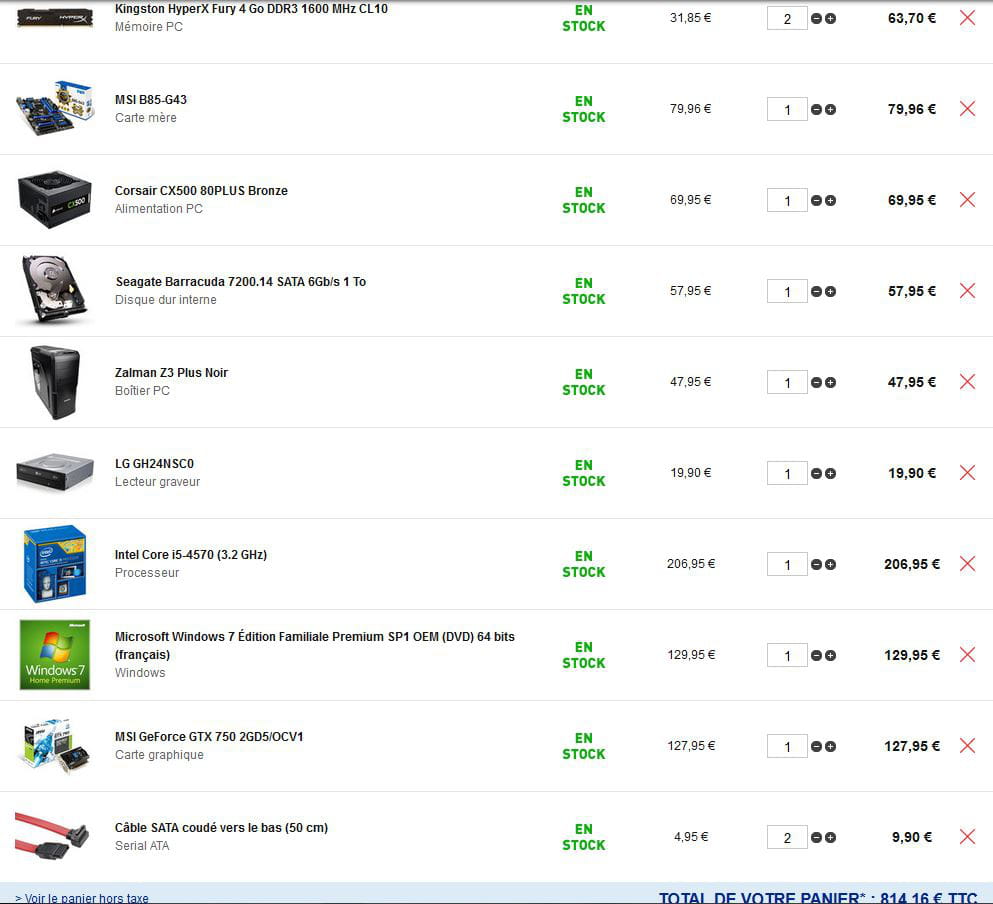
Task: Remove Intel Core i5-4570 from cart
Action: pyautogui.click(x=967, y=564)
